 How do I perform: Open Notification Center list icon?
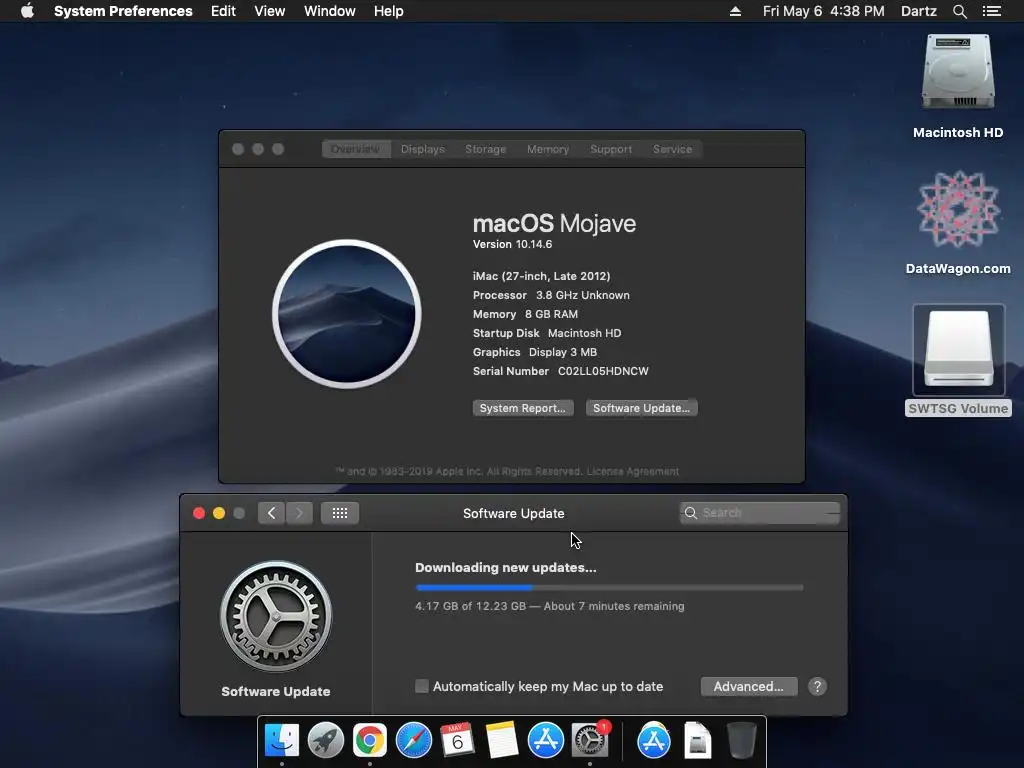[992, 11]
